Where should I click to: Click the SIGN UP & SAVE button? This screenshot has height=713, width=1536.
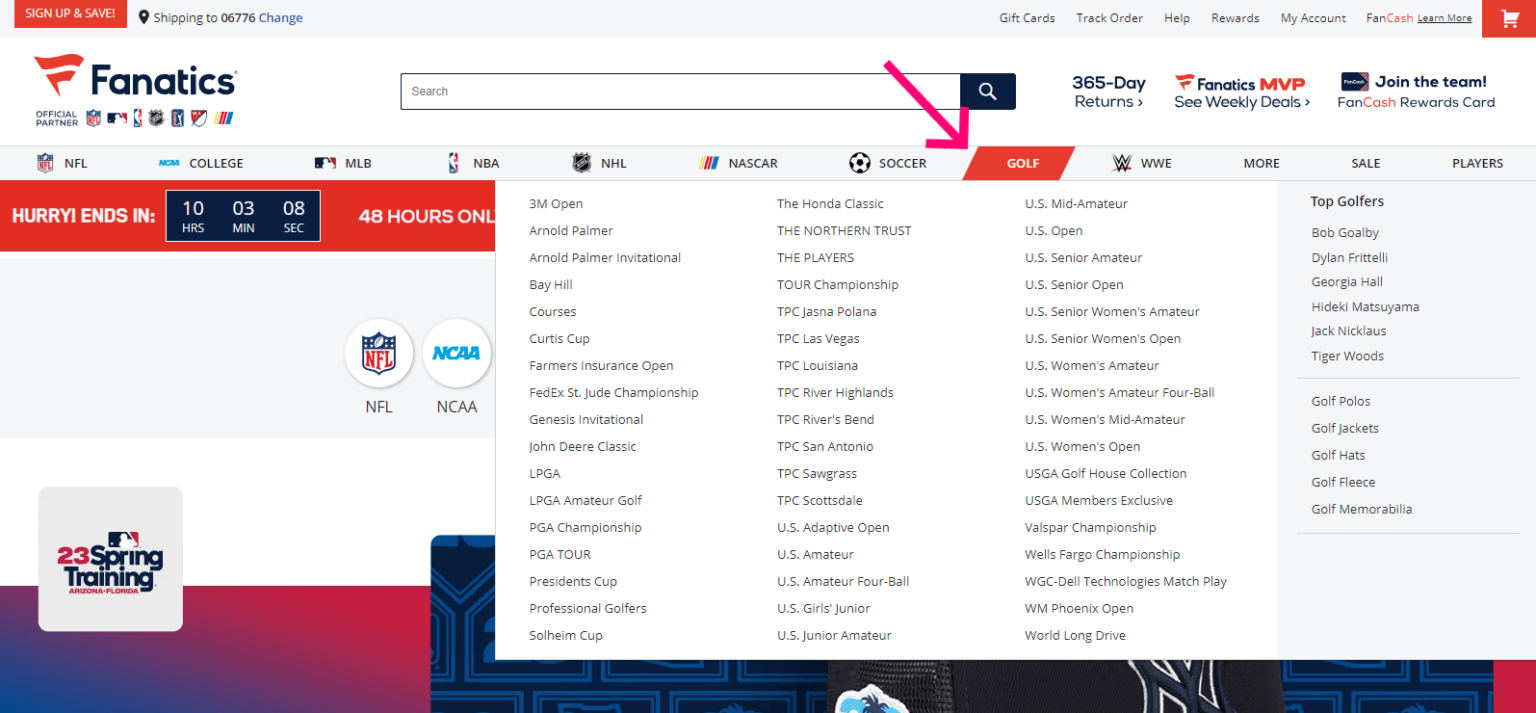coord(69,13)
